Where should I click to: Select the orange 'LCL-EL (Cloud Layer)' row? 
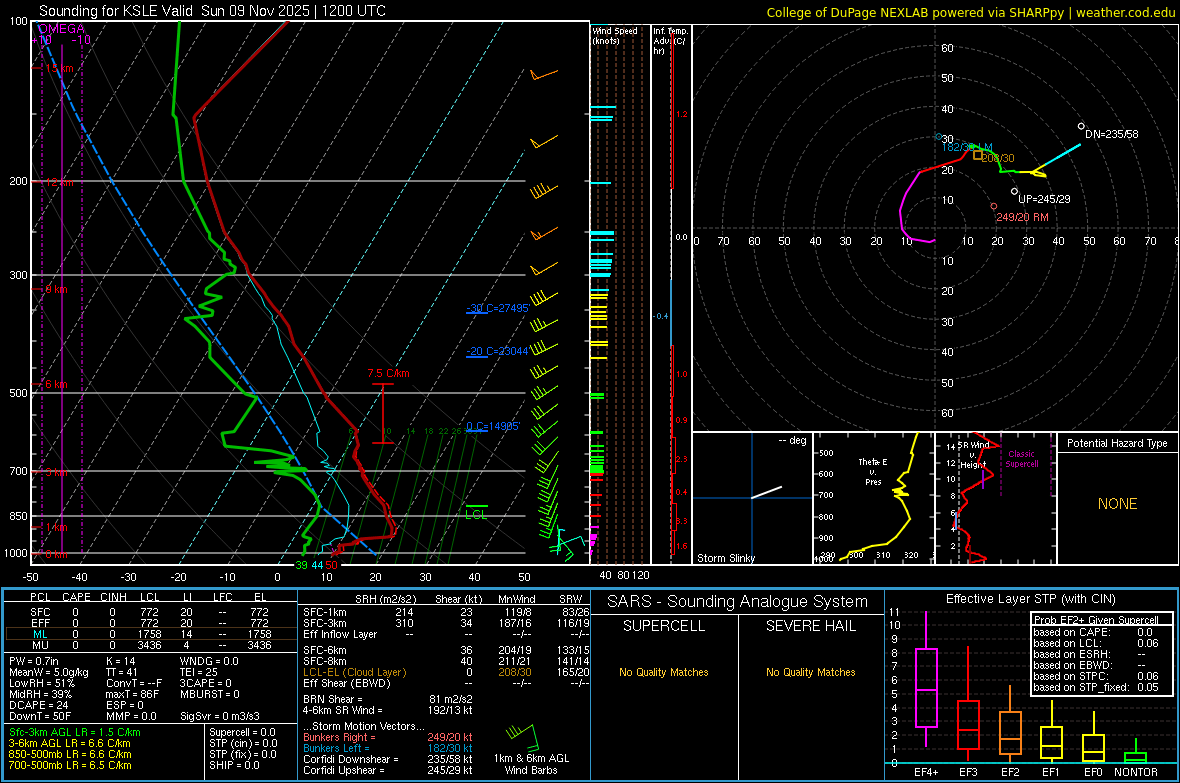(x=446, y=672)
